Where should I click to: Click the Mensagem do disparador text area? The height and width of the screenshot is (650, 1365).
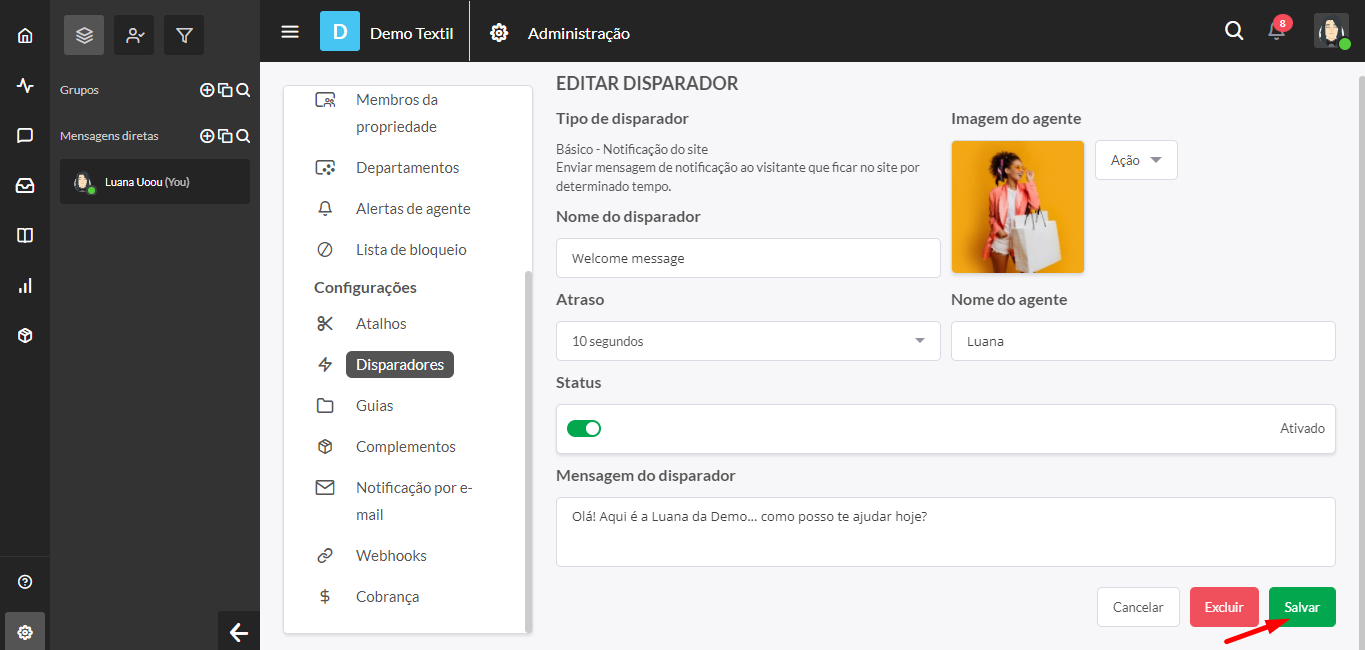(946, 532)
